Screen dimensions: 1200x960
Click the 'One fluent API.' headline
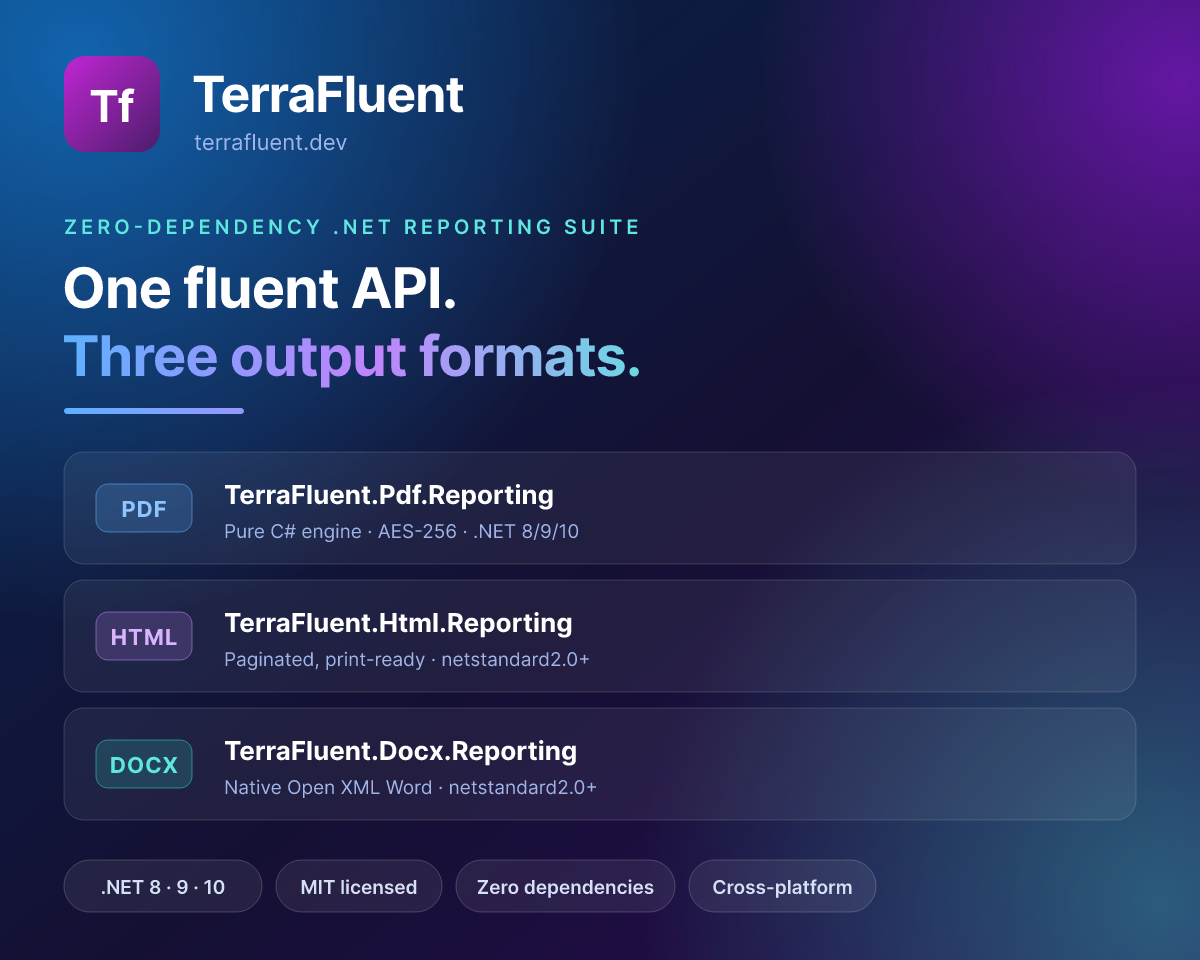[x=260, y=289]
